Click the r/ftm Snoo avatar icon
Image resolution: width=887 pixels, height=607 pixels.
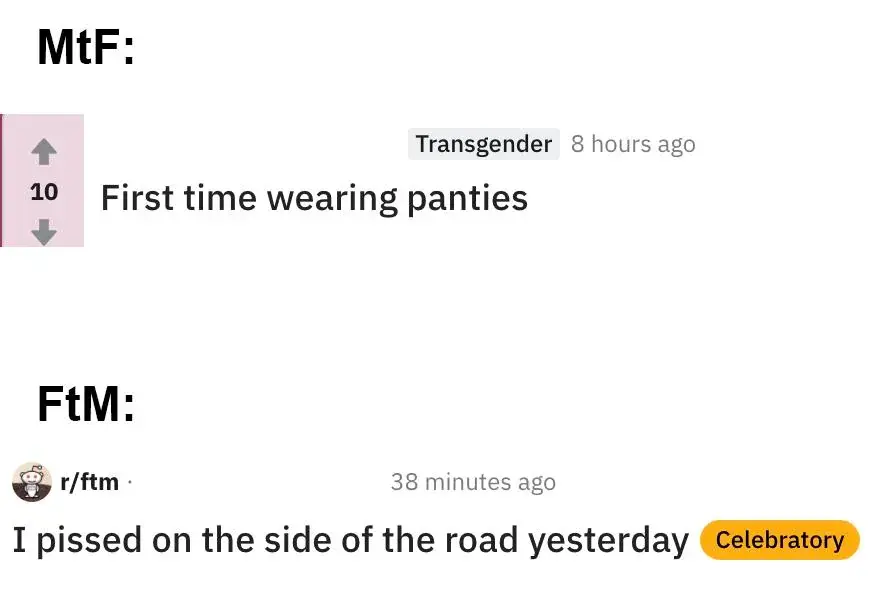pos(31,483)
